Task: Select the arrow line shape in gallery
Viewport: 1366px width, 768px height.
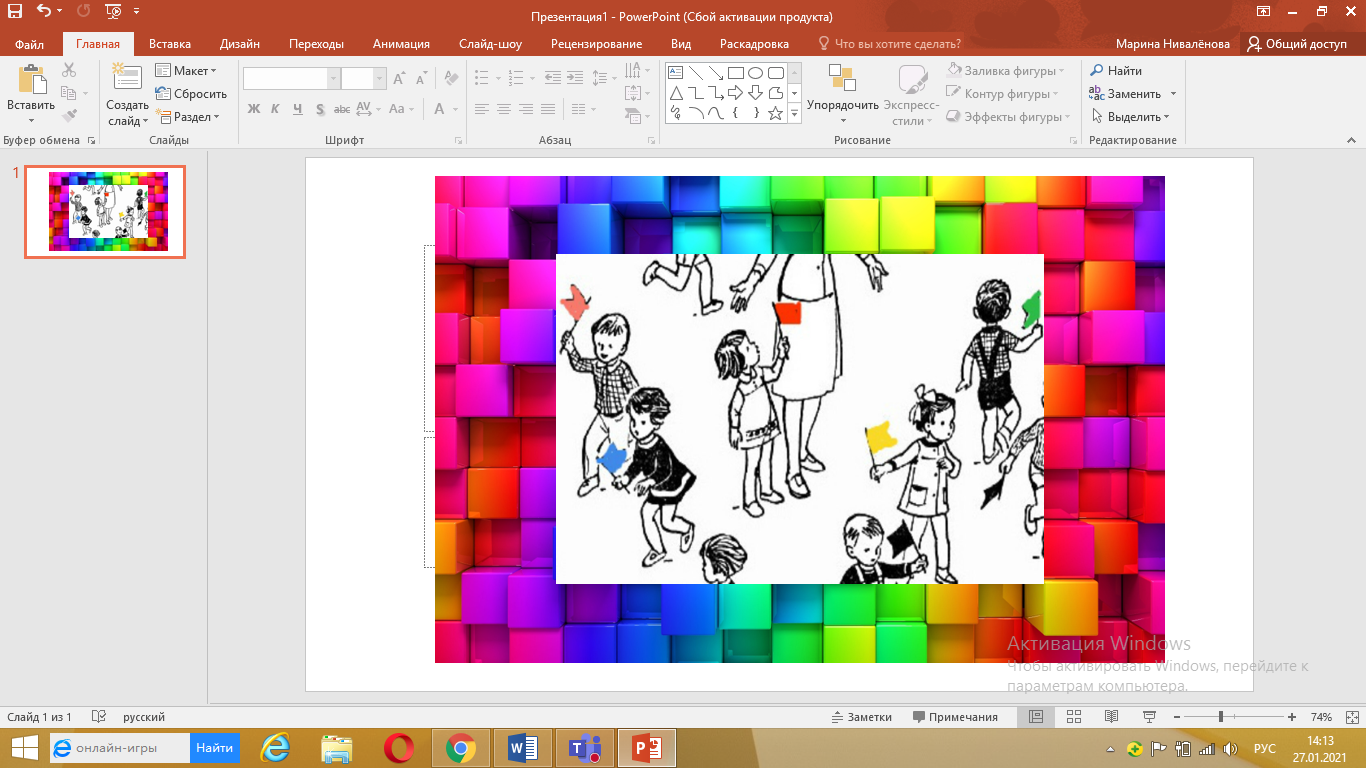Action: coord(715,72)
